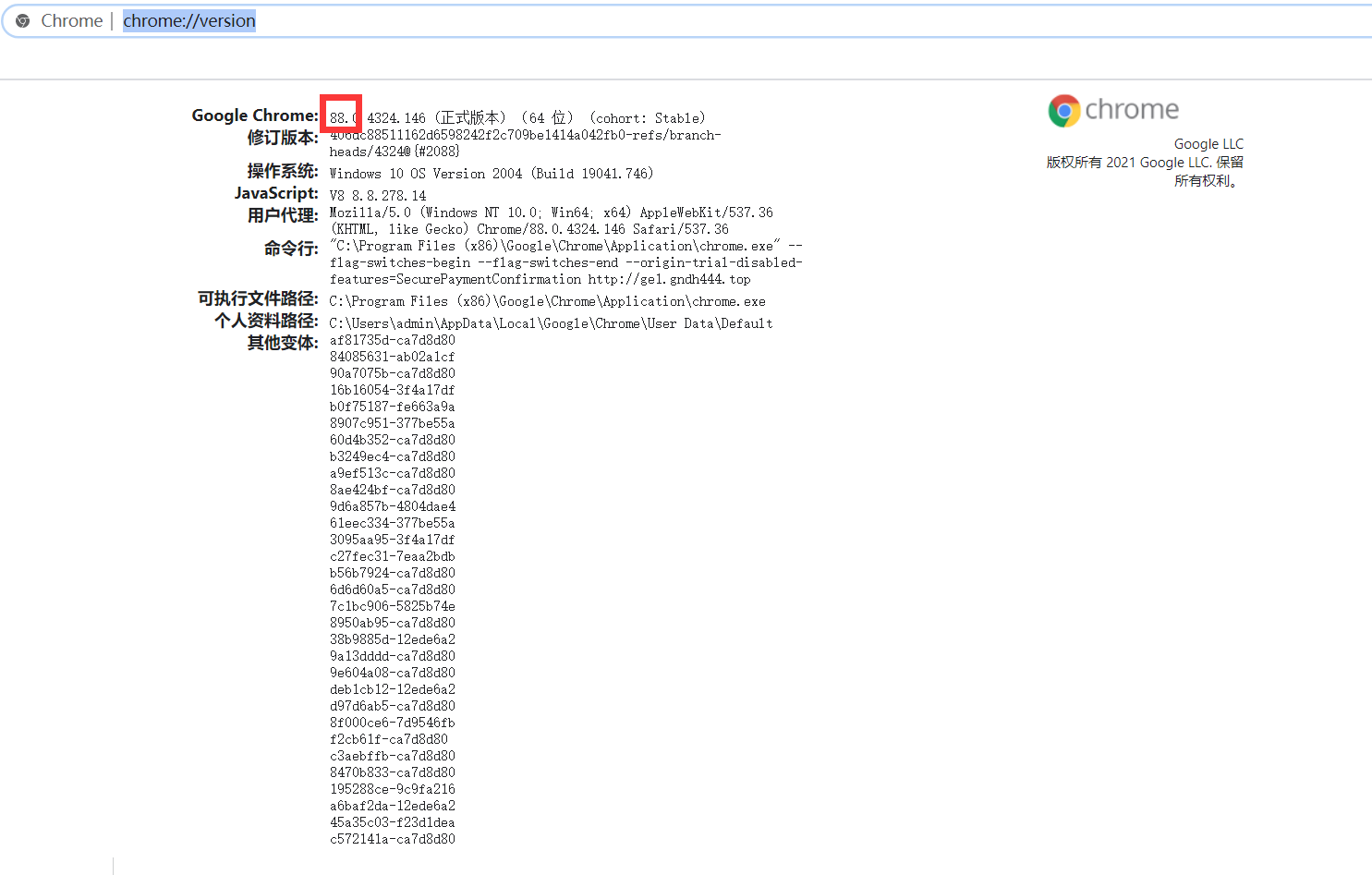The width and height of the screenshot is (1372, 875).
Task: Click variation 'f2cb61f-ca7d8d80'
Action: point(389,739)
